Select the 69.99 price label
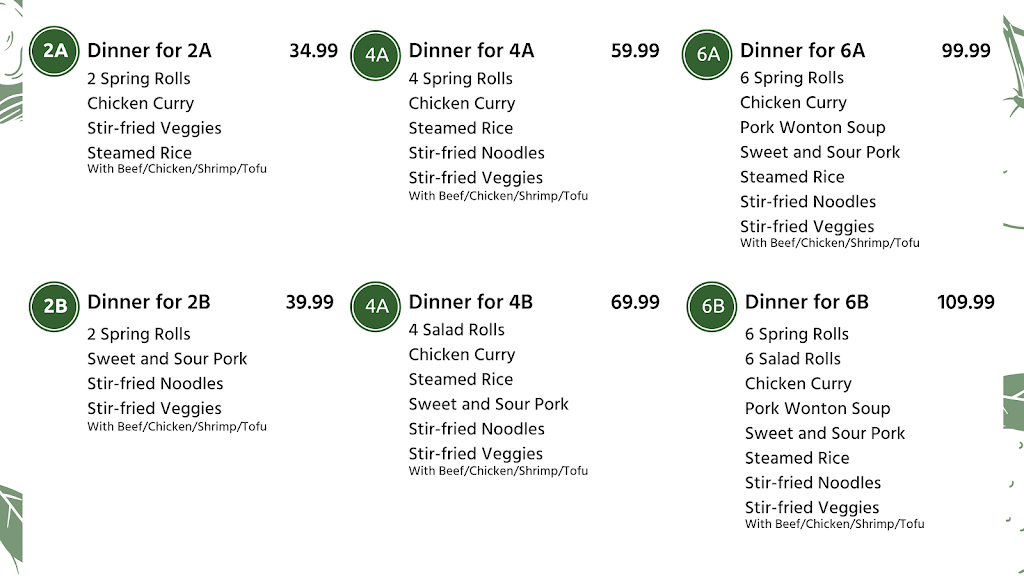Image resolution: width=1024 pixels, height=576 pixels. point(635,302)
